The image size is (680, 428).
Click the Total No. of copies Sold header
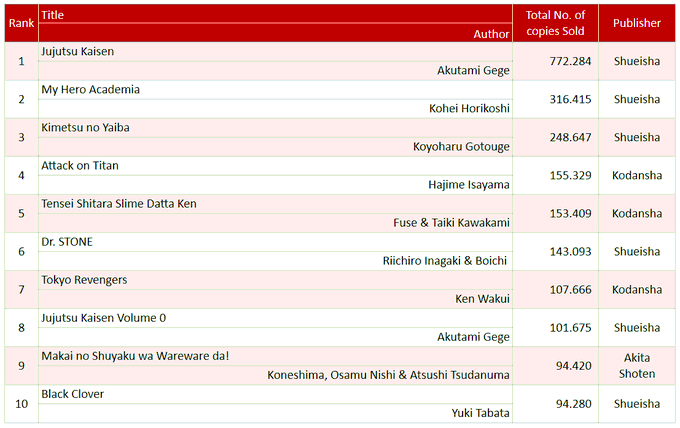(x=555, y=23)
